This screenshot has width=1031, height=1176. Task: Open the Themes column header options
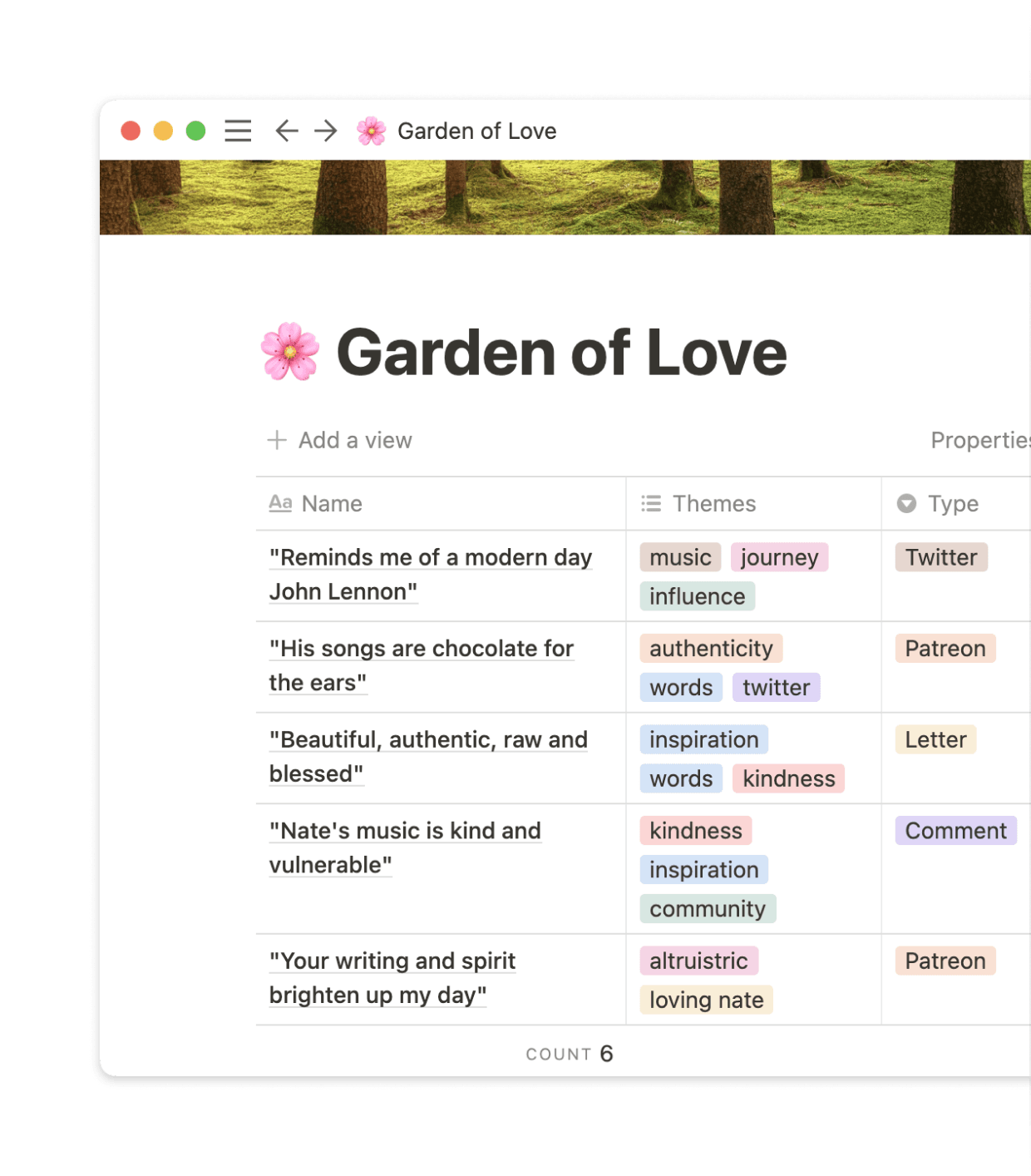point(714,503)
